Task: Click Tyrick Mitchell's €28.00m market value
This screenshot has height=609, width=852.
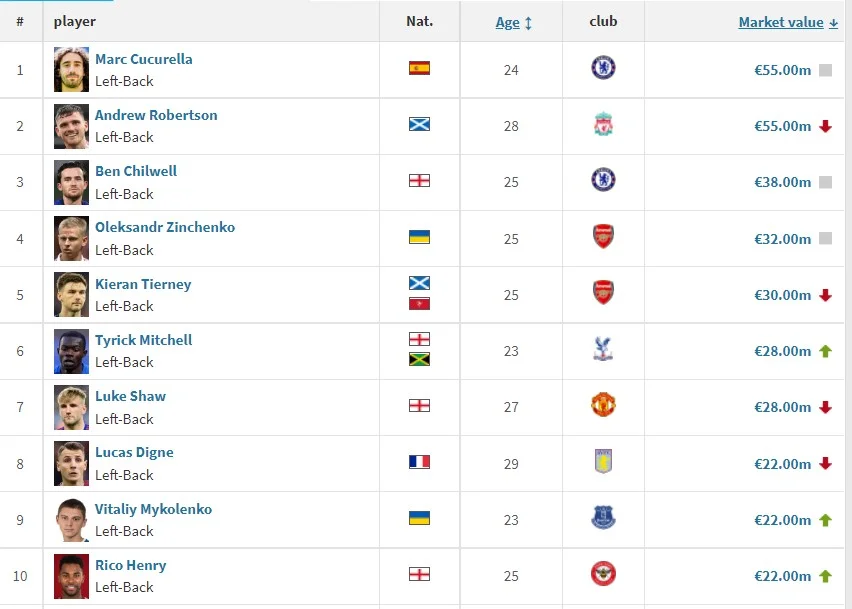Action: [x=782, y=351]
